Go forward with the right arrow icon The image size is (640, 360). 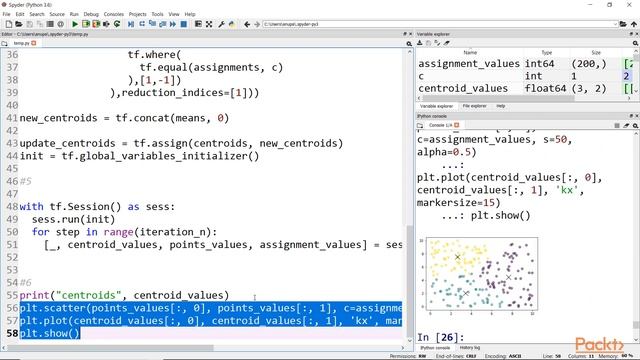pyautogui.click(x=257, y=24)
